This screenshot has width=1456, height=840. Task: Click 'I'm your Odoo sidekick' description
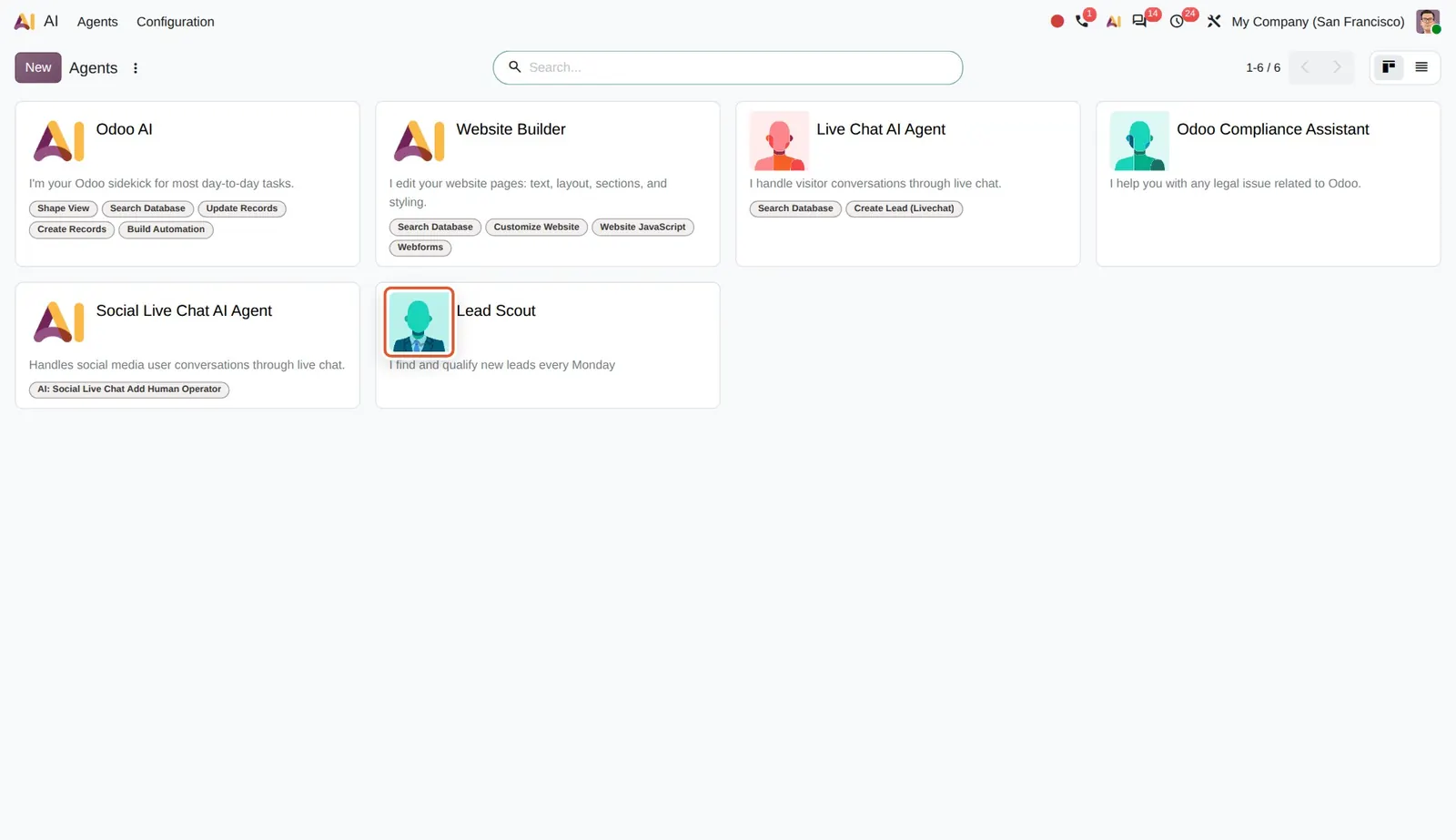point(161,183)
